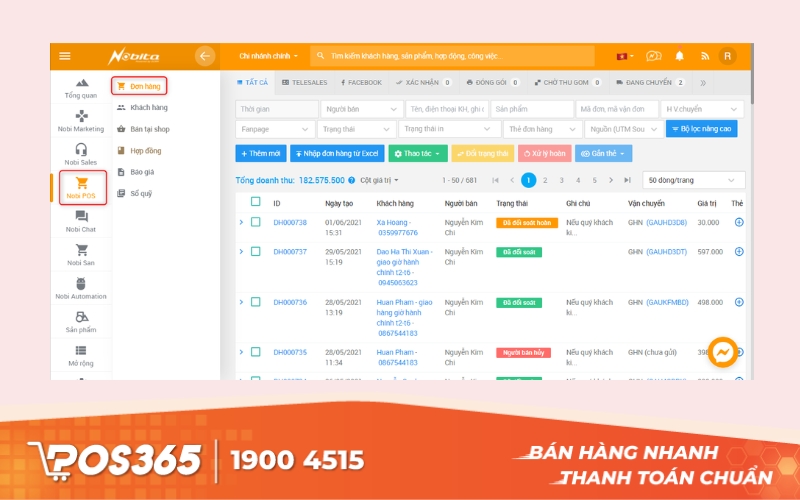800x500 pixels.
Task: Open Nobi Sales headset icon
Action: click(81, 149)
